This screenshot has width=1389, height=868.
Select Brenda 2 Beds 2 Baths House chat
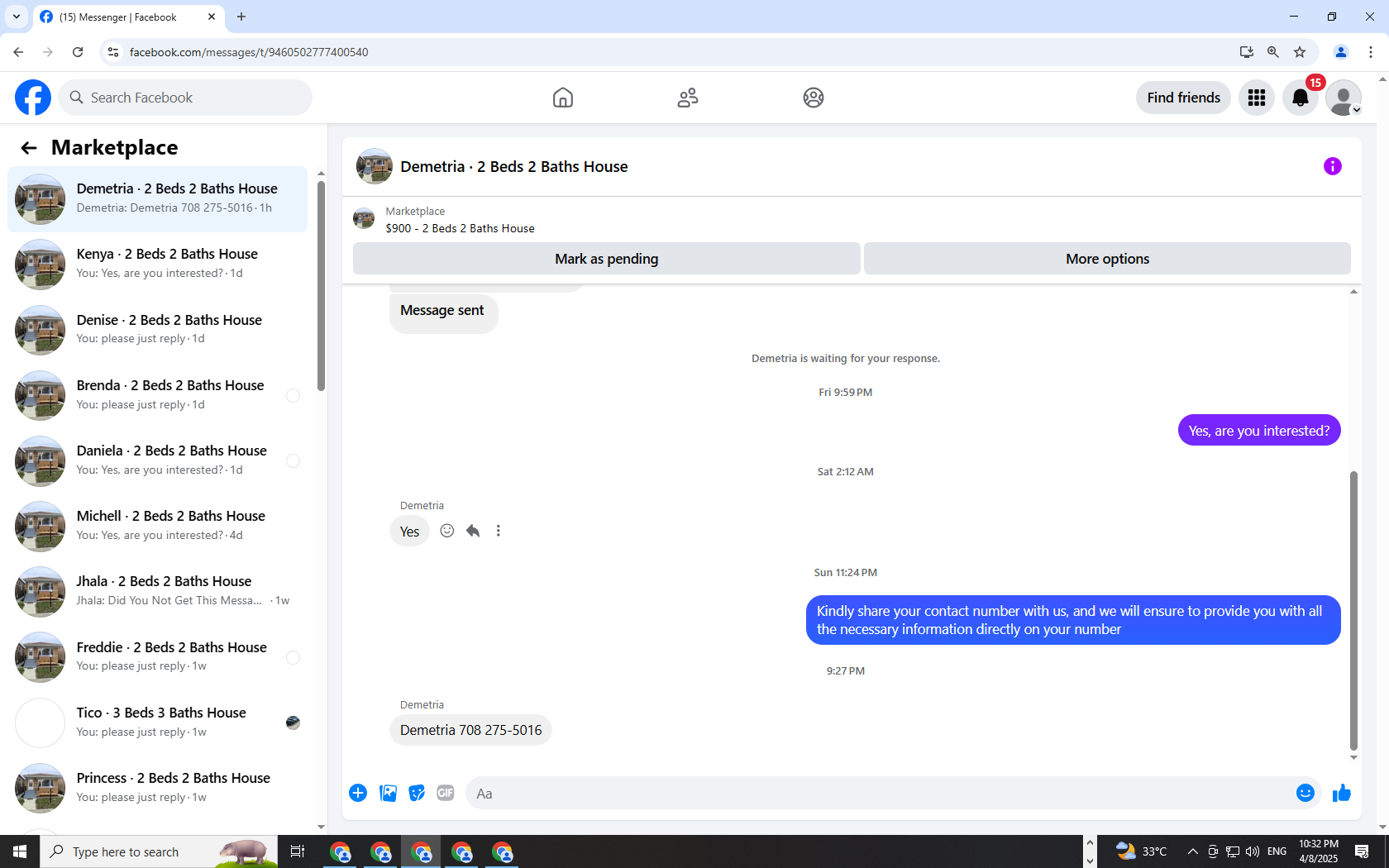(x=157, y=395)
